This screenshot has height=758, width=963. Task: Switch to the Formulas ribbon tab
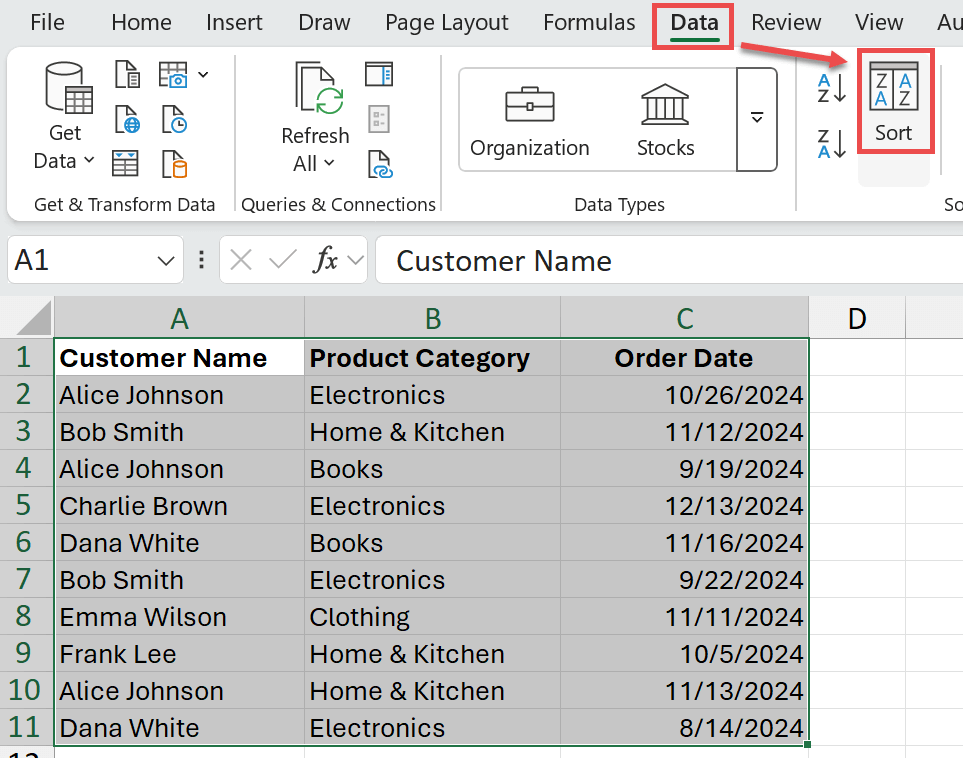tap(588, 23)
